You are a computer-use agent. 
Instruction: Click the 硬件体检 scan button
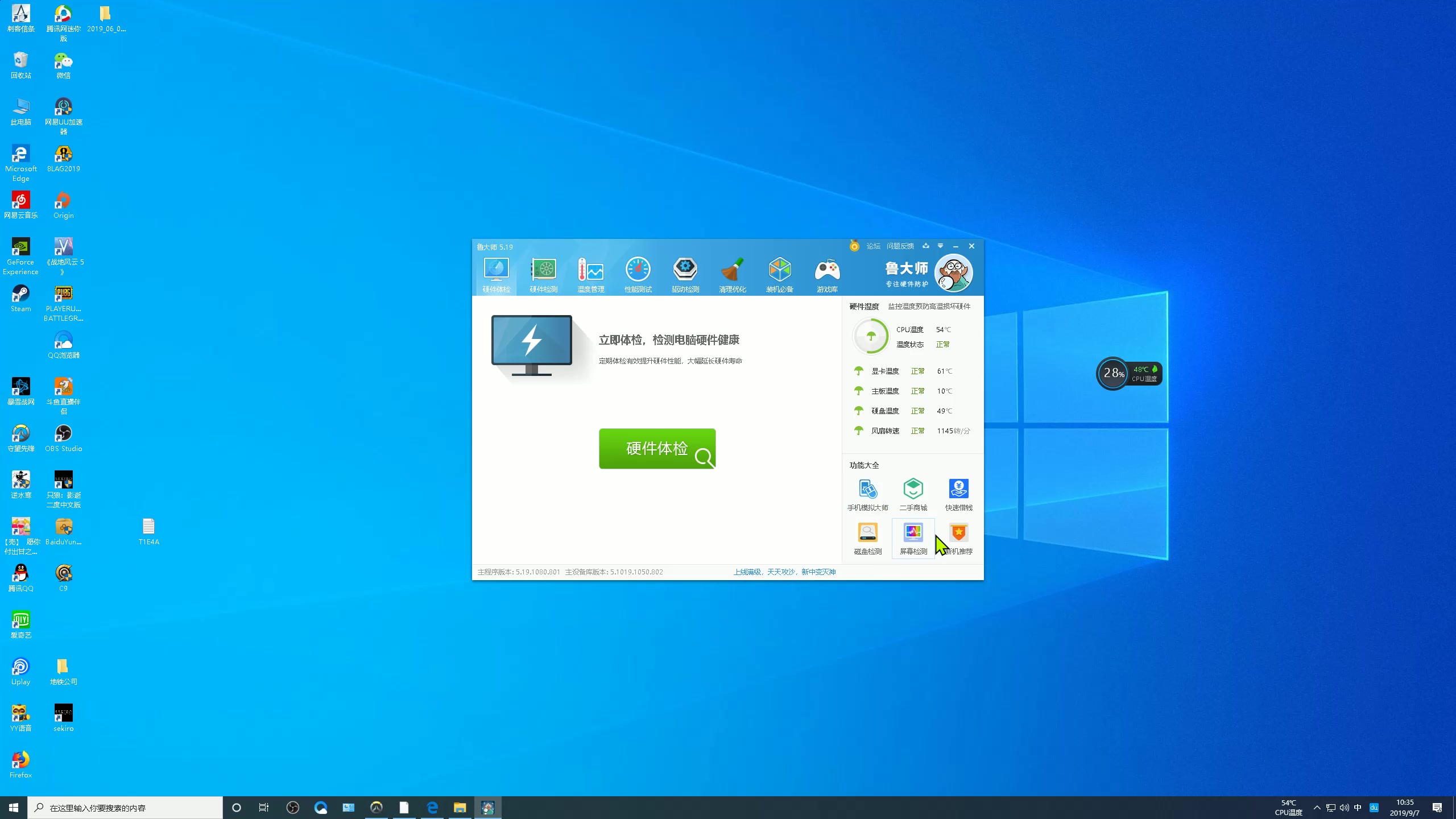pos(657,449)
